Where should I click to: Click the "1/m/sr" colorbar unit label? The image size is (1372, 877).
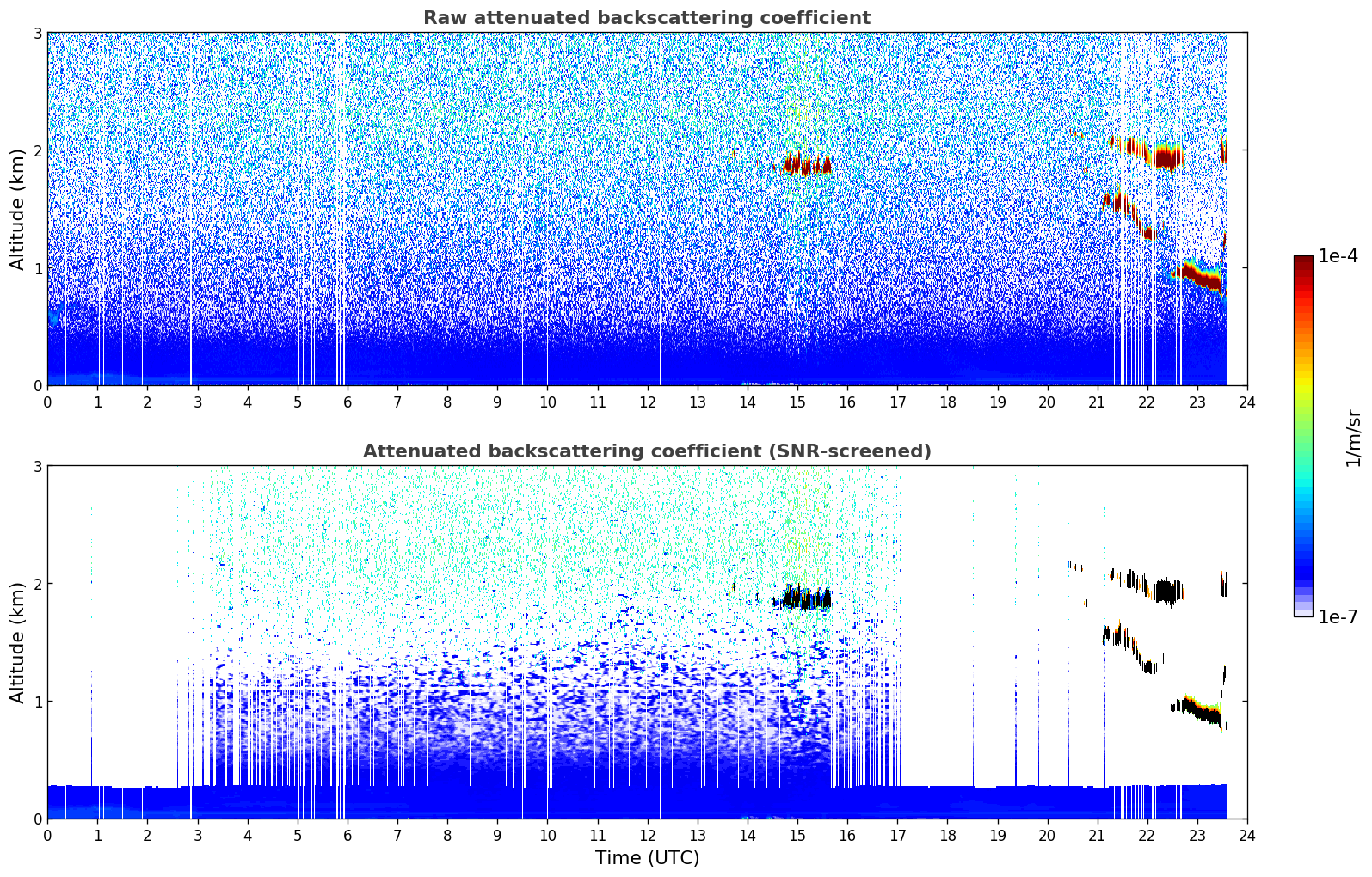(1353, 437)
